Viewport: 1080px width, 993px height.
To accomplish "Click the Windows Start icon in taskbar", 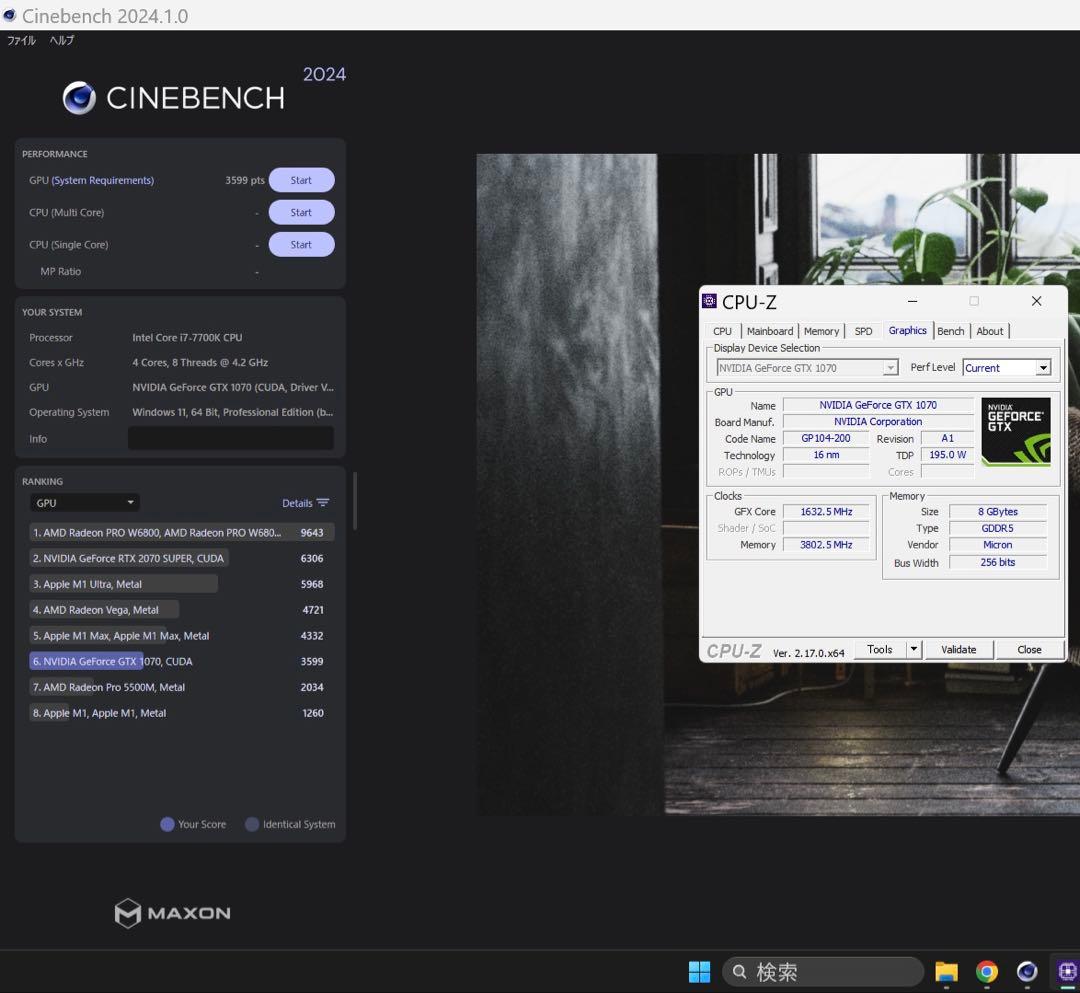I will 699,971.
